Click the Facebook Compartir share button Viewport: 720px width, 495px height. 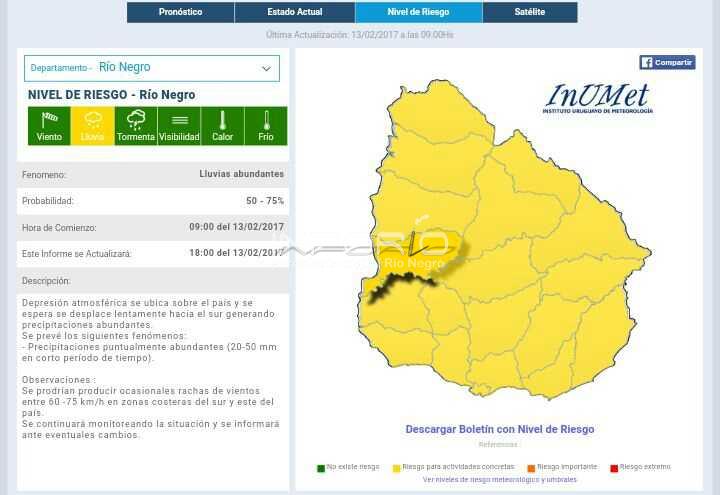click(x=667, y=62)
